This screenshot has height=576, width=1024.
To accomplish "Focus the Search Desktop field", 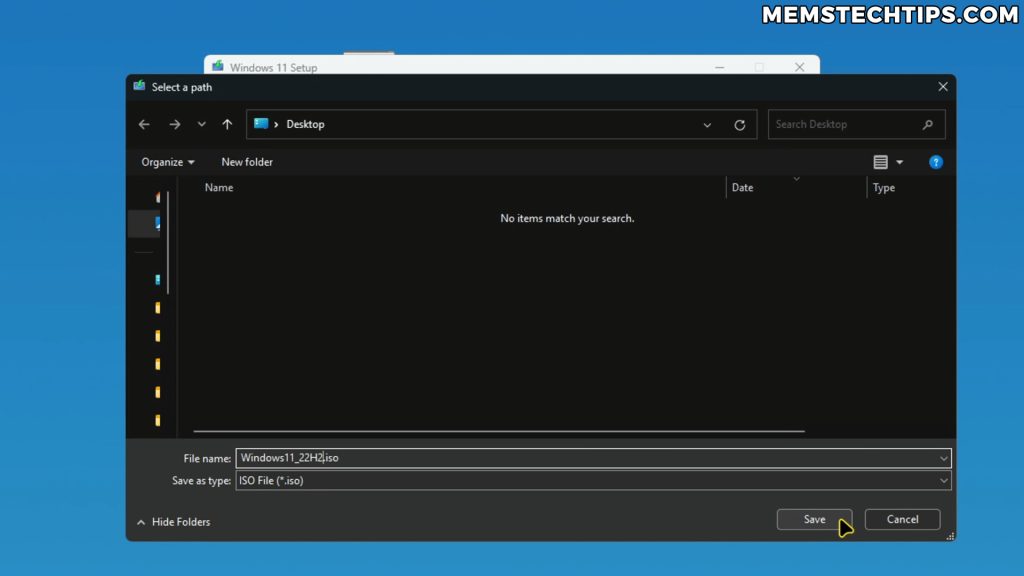I will (856, 124).
